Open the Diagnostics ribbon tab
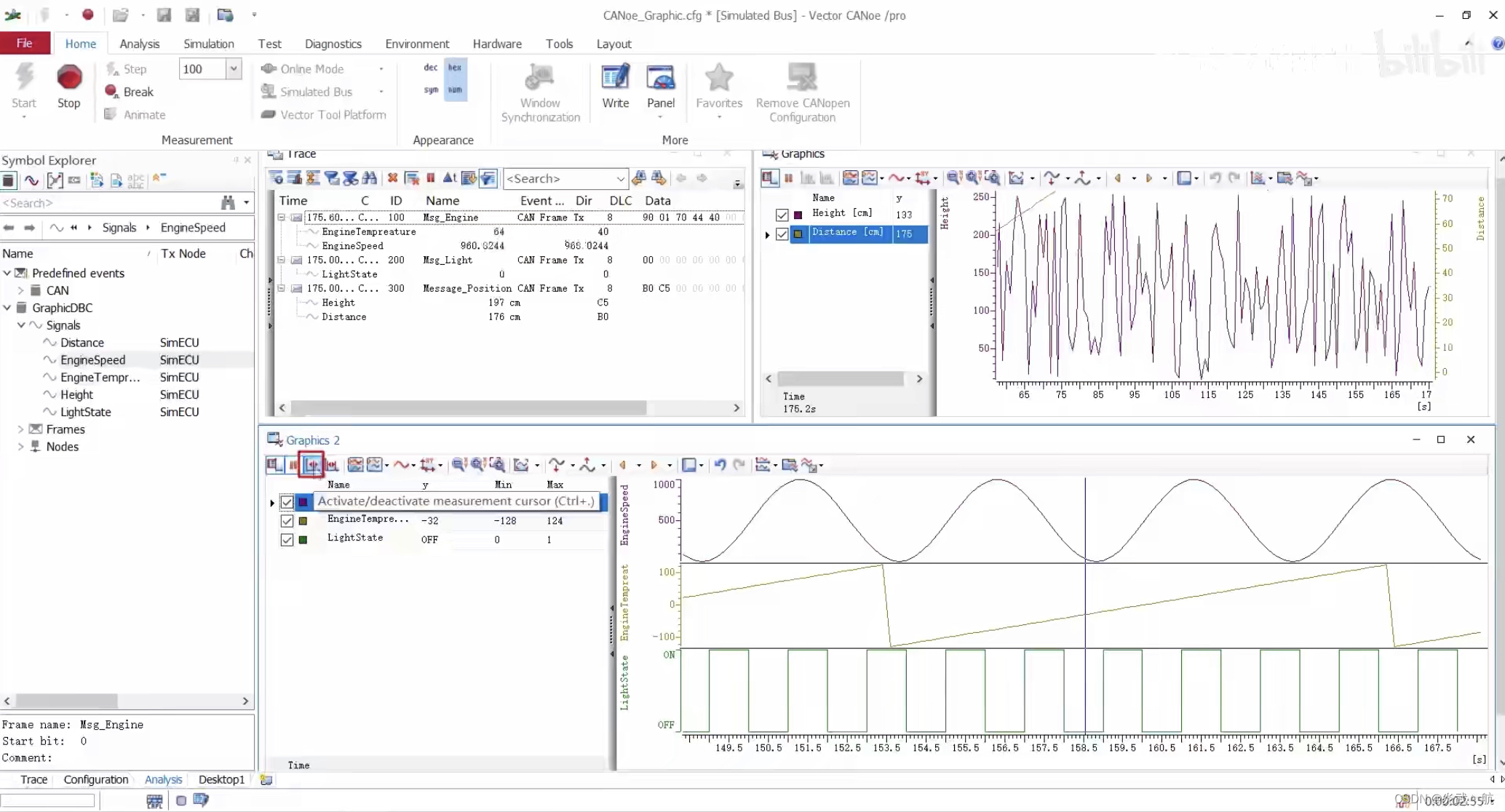This screenshot has width=1505, height=812. coord(333,44)
